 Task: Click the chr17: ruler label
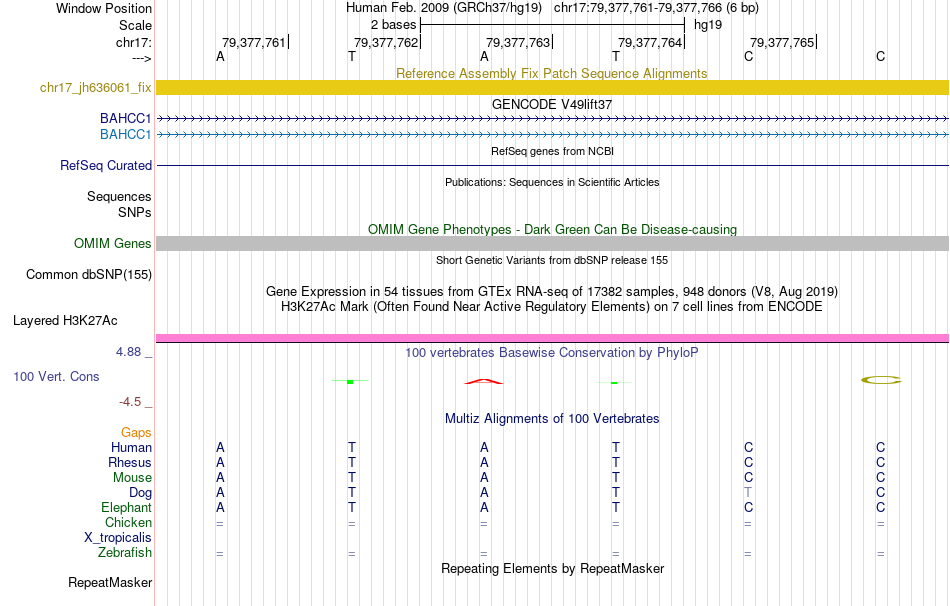pyautogui.click(x=133, y=43)
